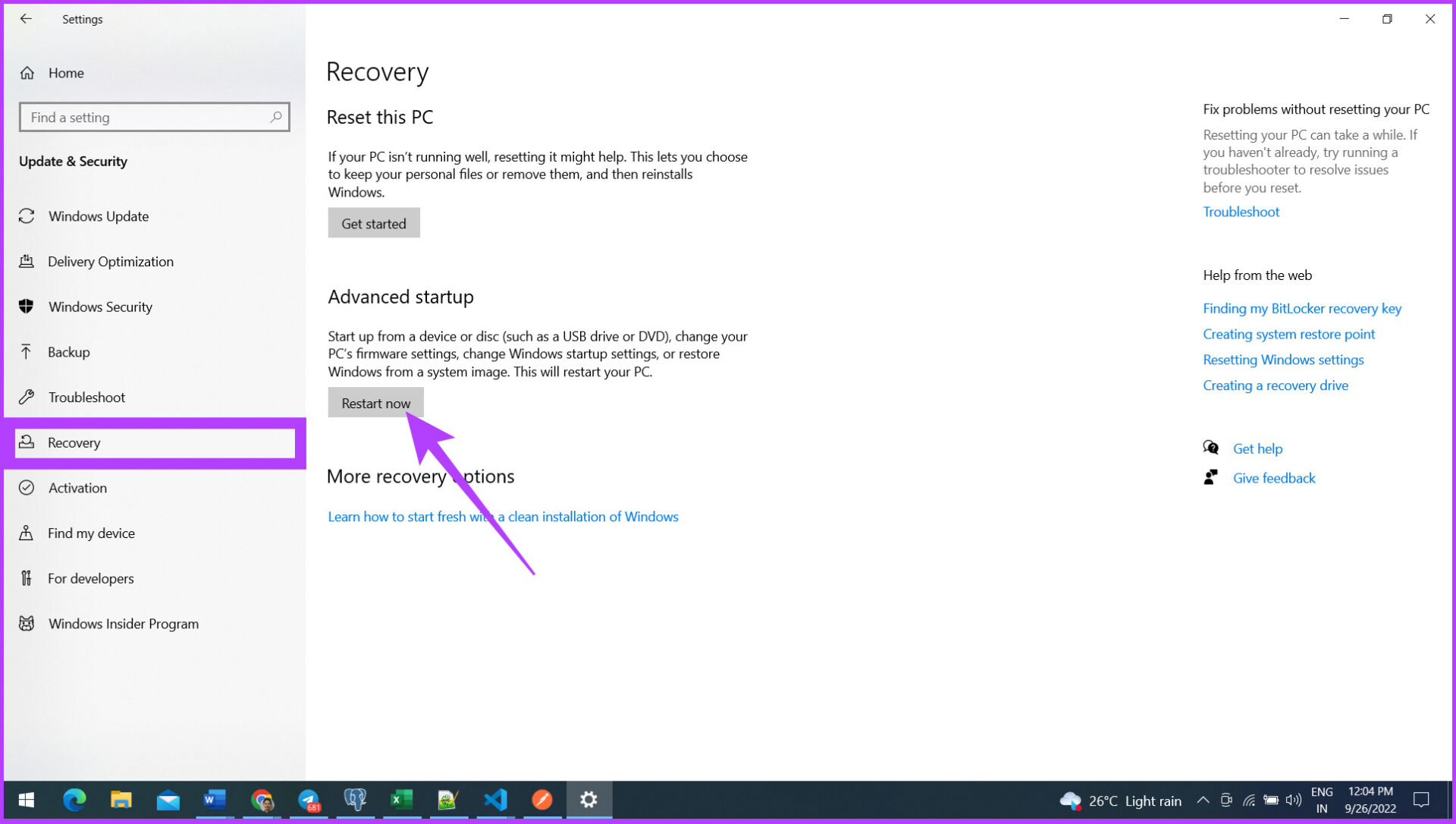Click the search magnifier icon
Screen dimensions: 1456x824
[x=276, y=117]
